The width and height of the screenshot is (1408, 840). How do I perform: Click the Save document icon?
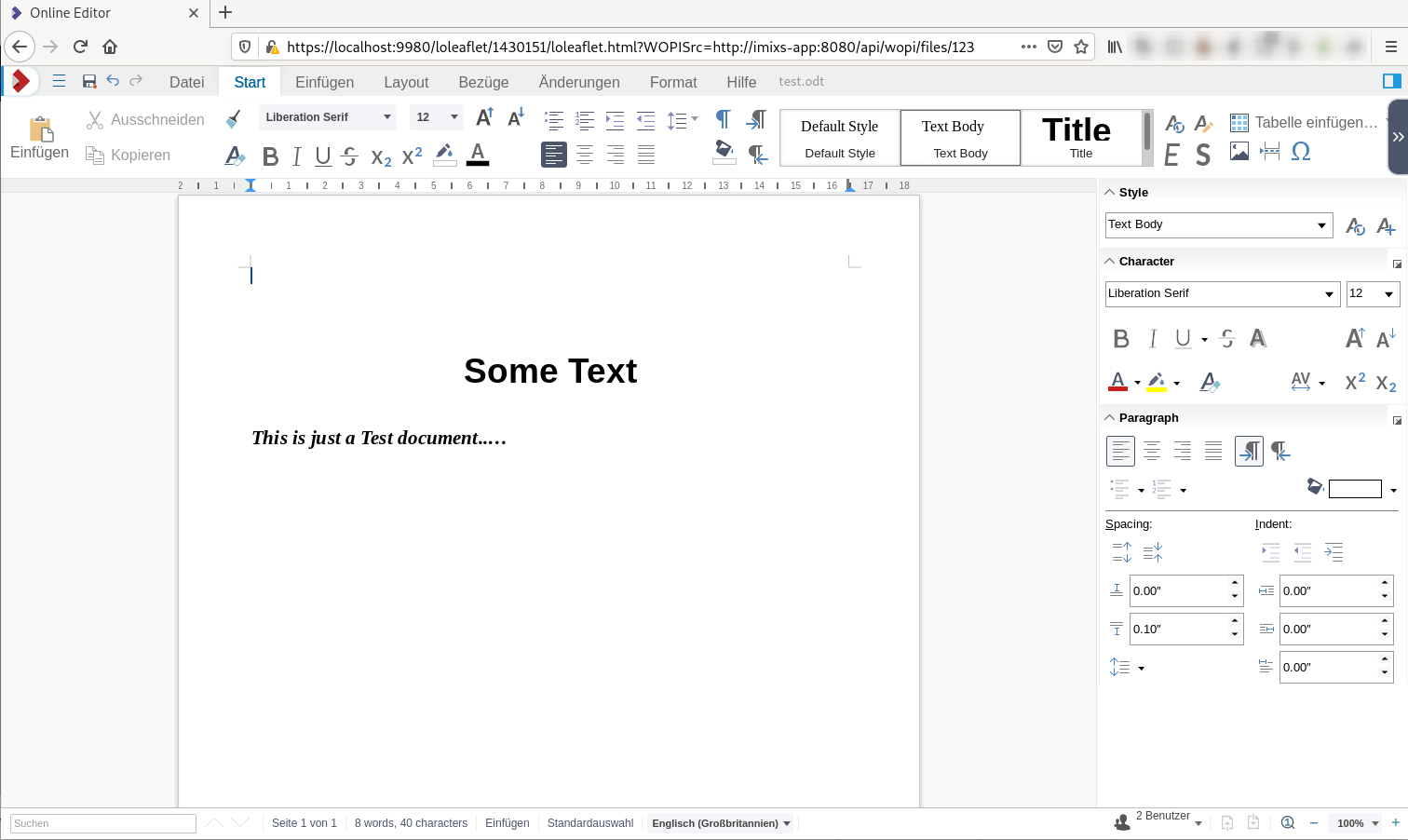(x=89, y=82)
